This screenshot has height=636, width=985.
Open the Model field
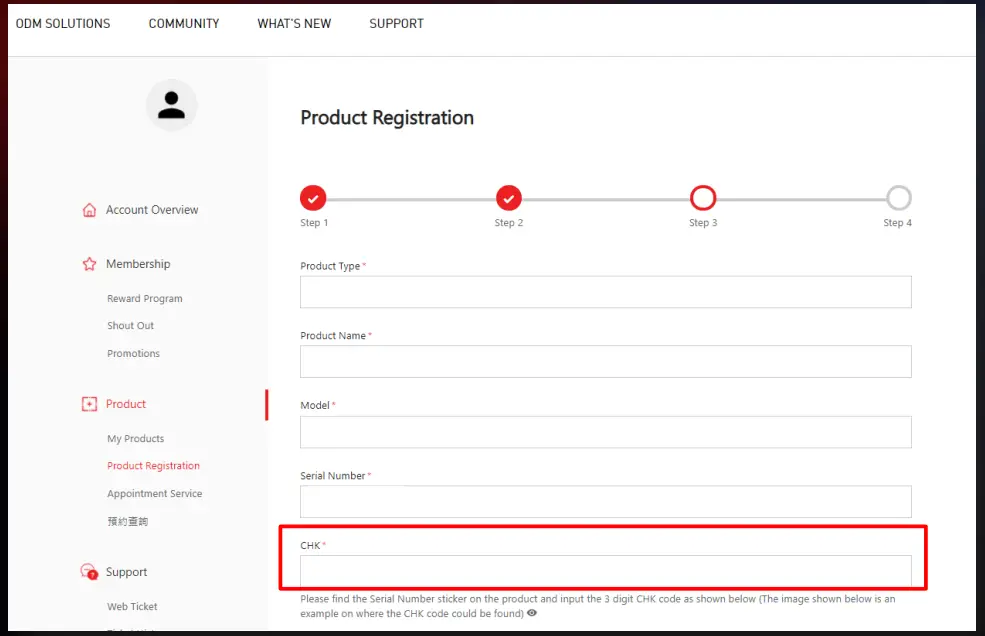pyautogui.click(x=605, y=432)
